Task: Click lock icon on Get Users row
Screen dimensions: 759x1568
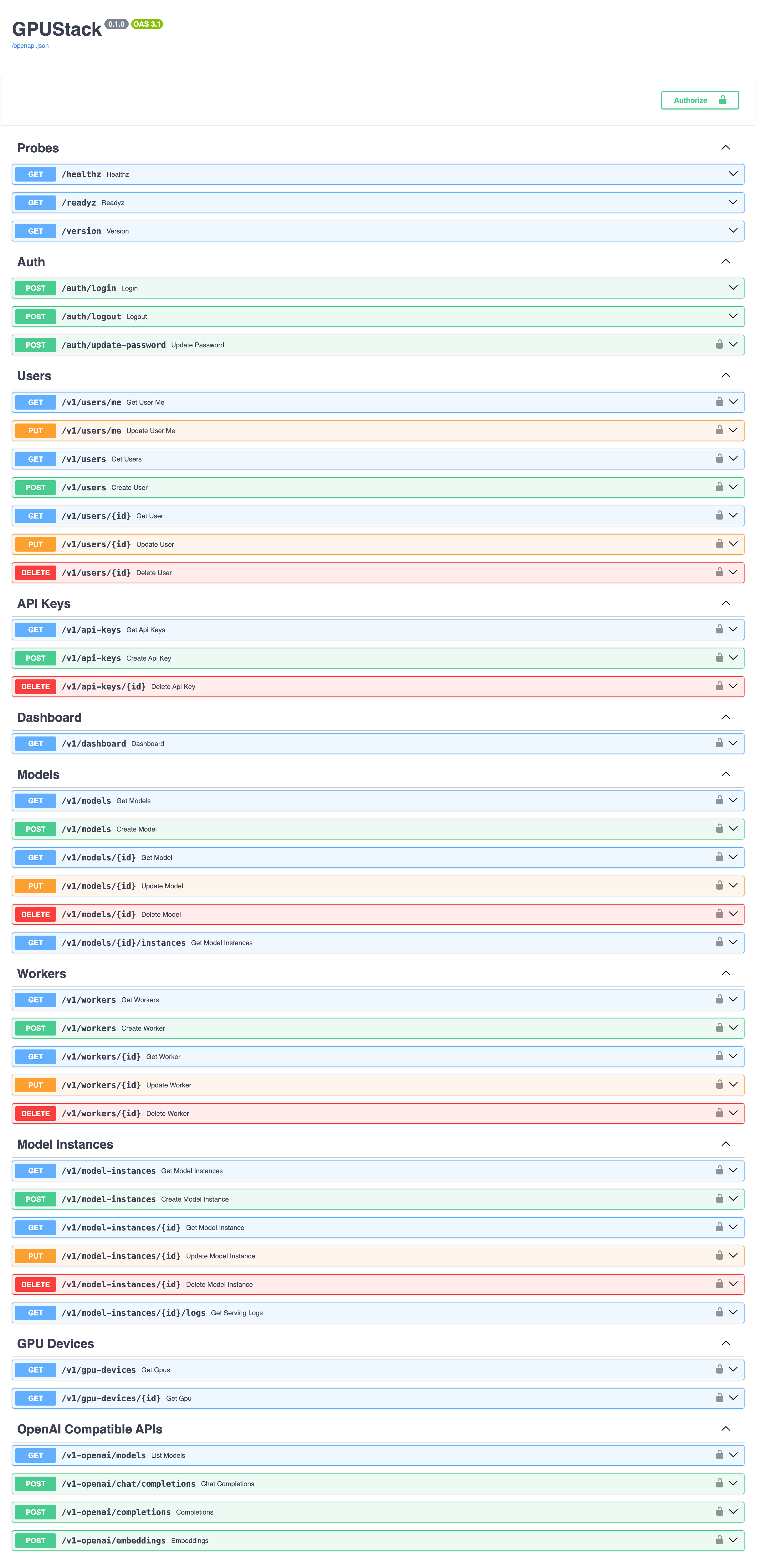Action: 719,458
